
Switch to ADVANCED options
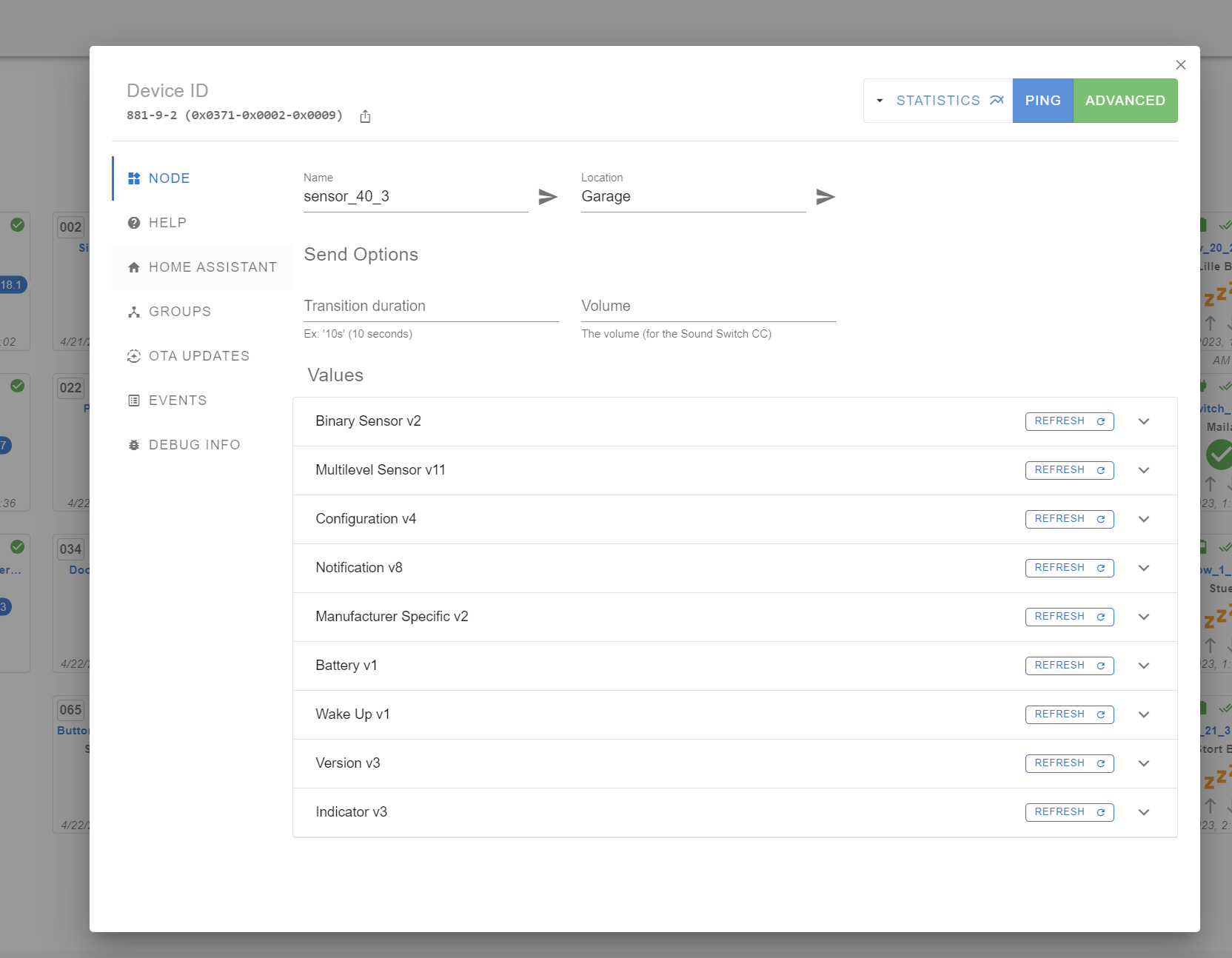click(x=1125, y=101)
